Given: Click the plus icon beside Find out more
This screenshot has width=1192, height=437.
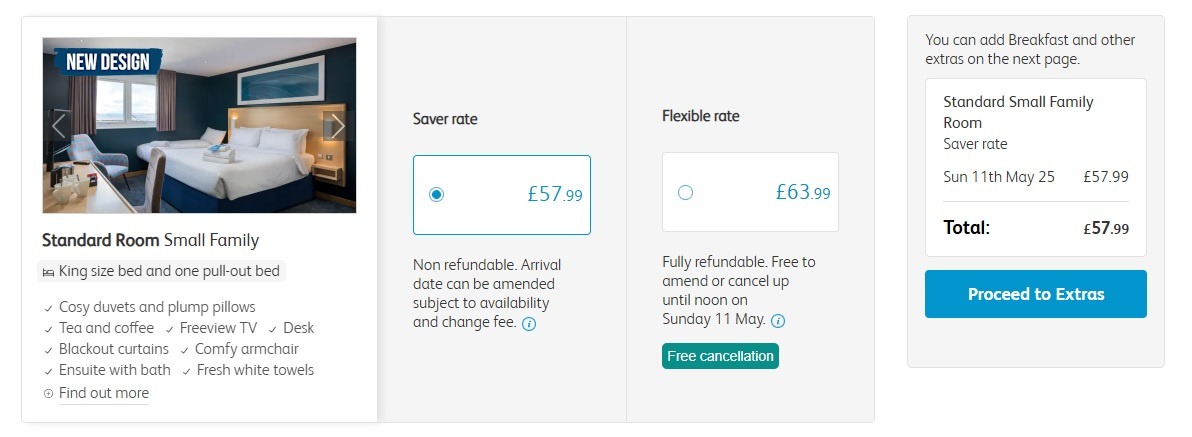Looking at the screenshot, I should click(48, 394).
